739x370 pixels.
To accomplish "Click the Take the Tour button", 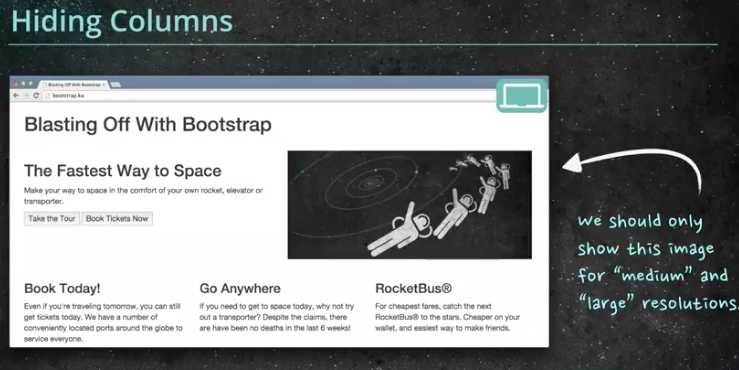I will (x=52, y=219).
